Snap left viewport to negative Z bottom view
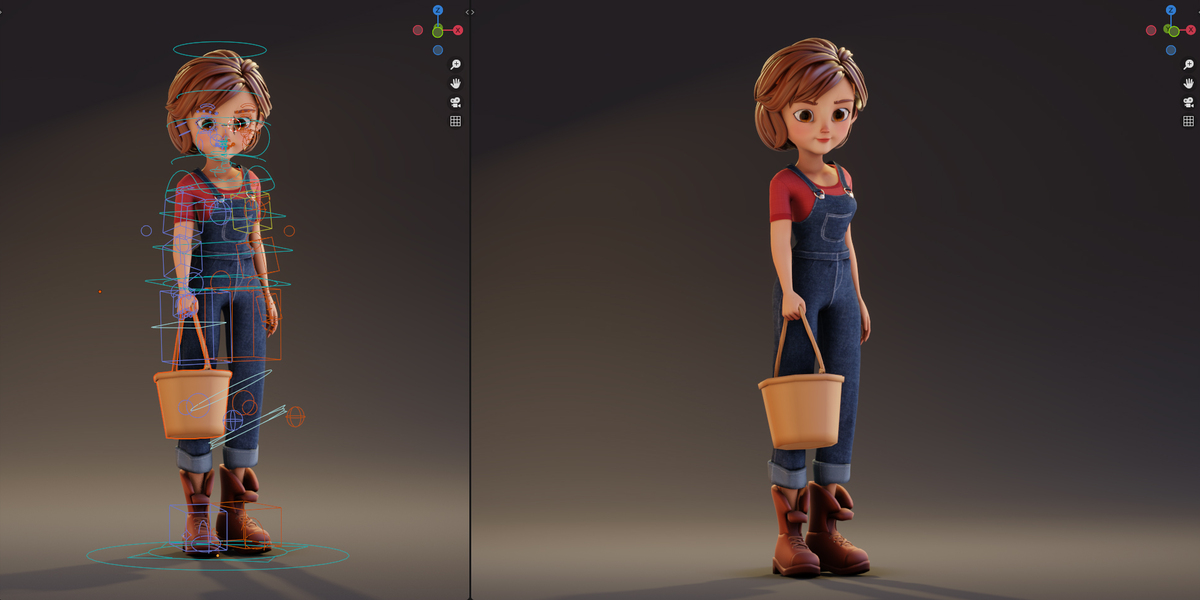 pos(438,50)
